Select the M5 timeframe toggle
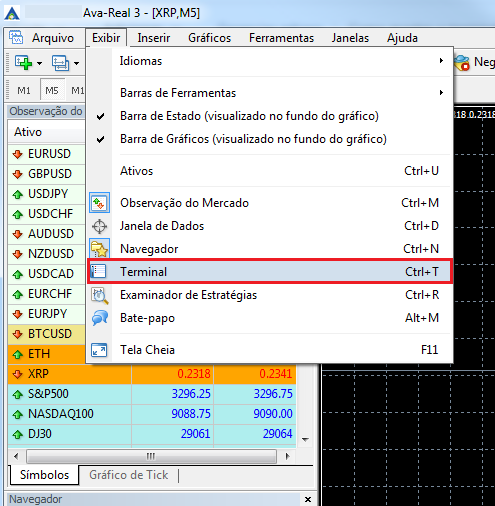The width and height of the screenshot is (495, 506). point(52,90)
